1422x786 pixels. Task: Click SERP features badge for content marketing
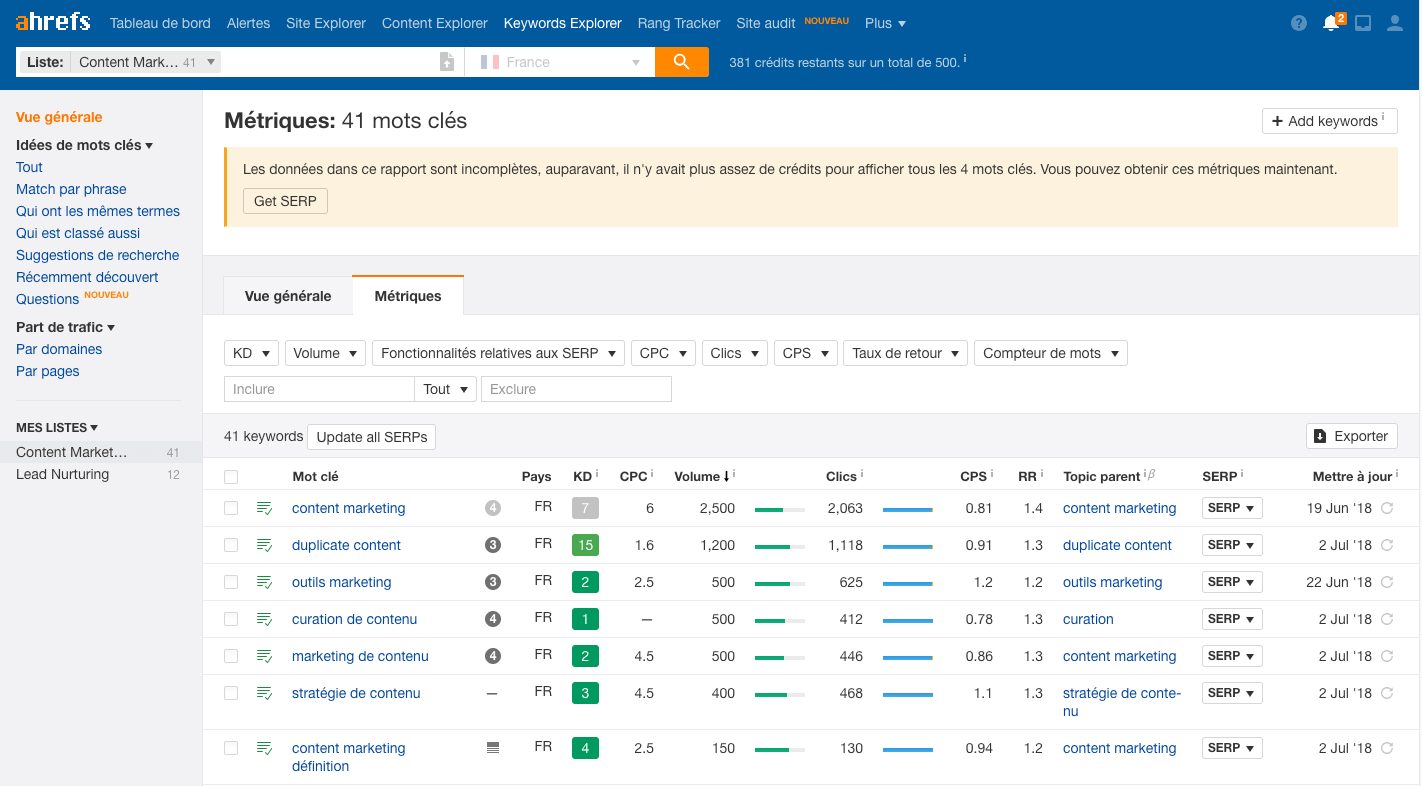click(492, 508)
